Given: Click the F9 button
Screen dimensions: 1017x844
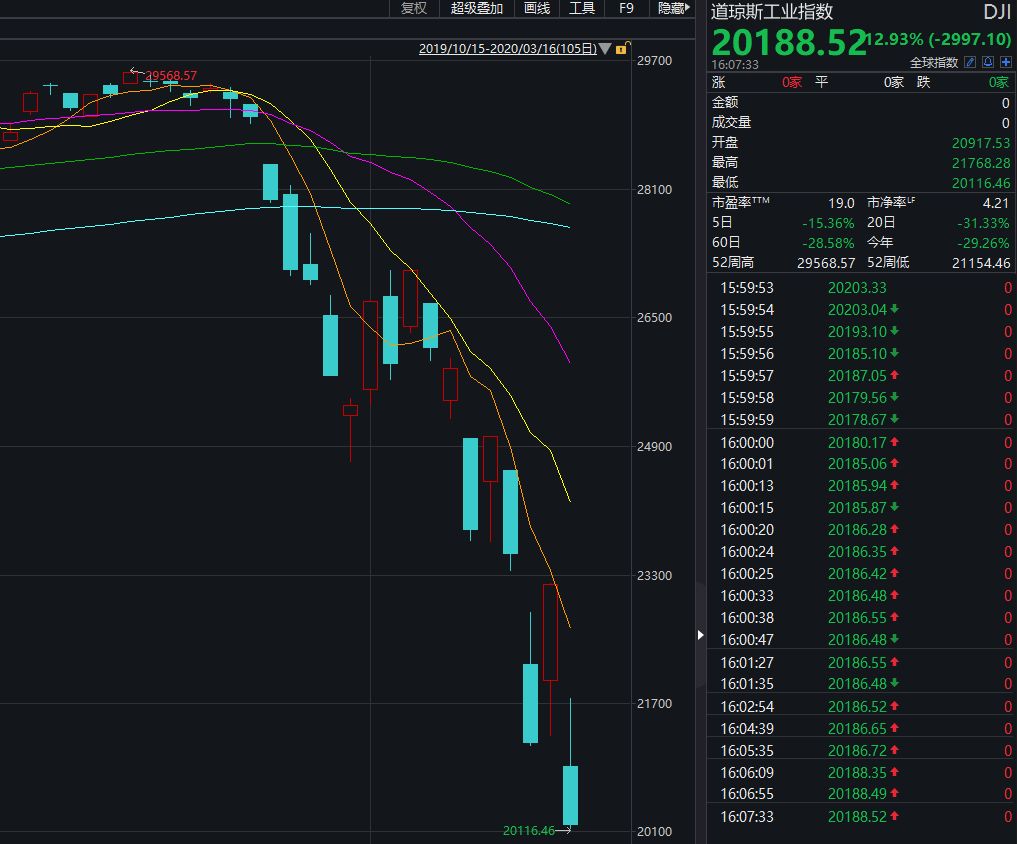Looking at the screenshot, I should [626, 8].
